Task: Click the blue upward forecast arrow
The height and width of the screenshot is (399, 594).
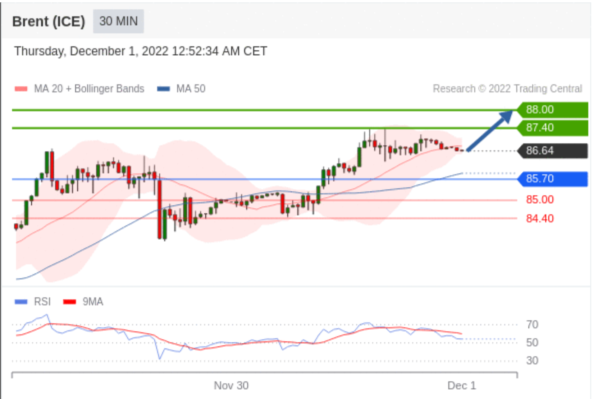Action: 489,130
